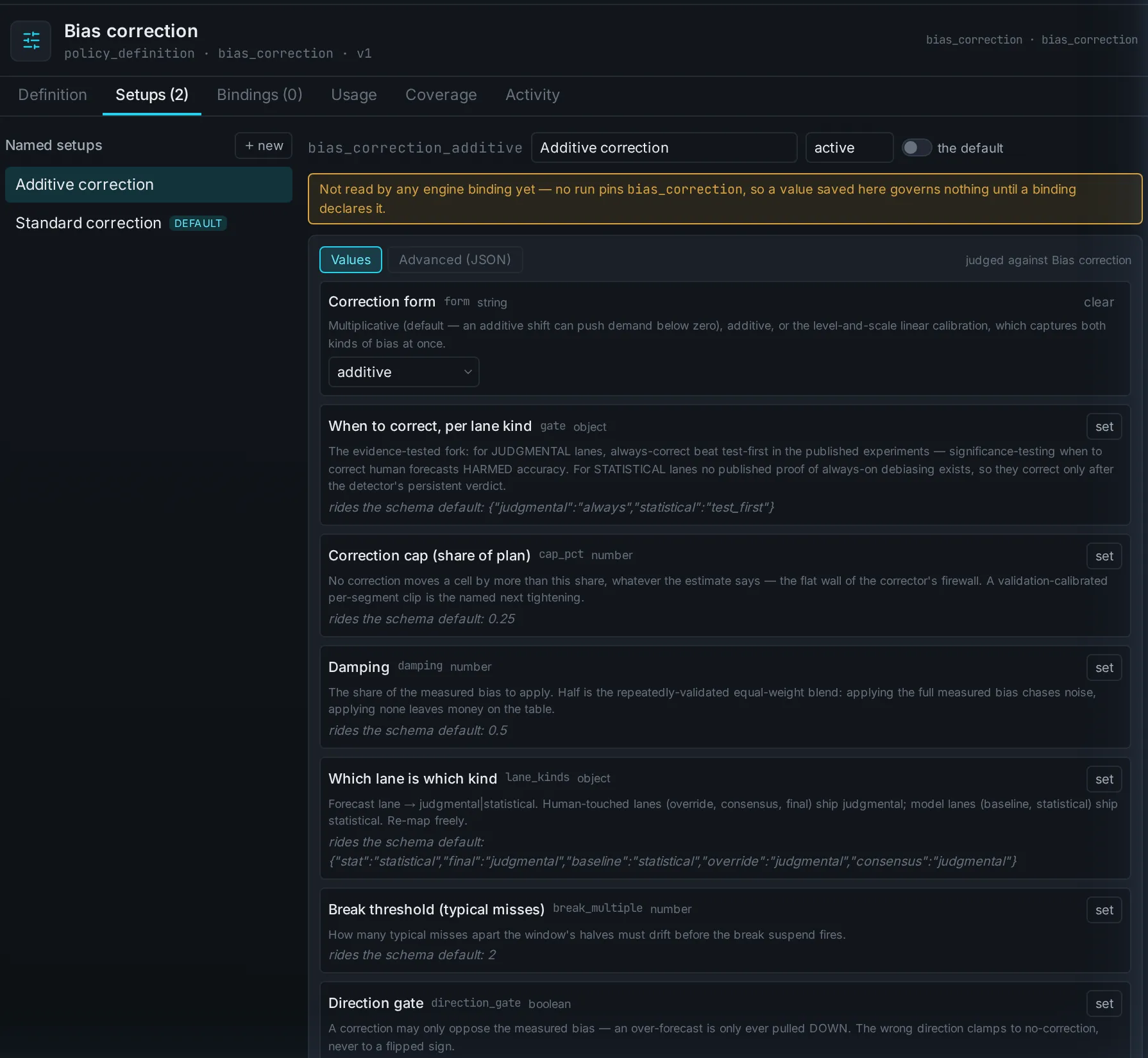This screenshot has height=1058, width=1148.
Task: Open the Setups (2) tab
Action: (x=152, y=95)
